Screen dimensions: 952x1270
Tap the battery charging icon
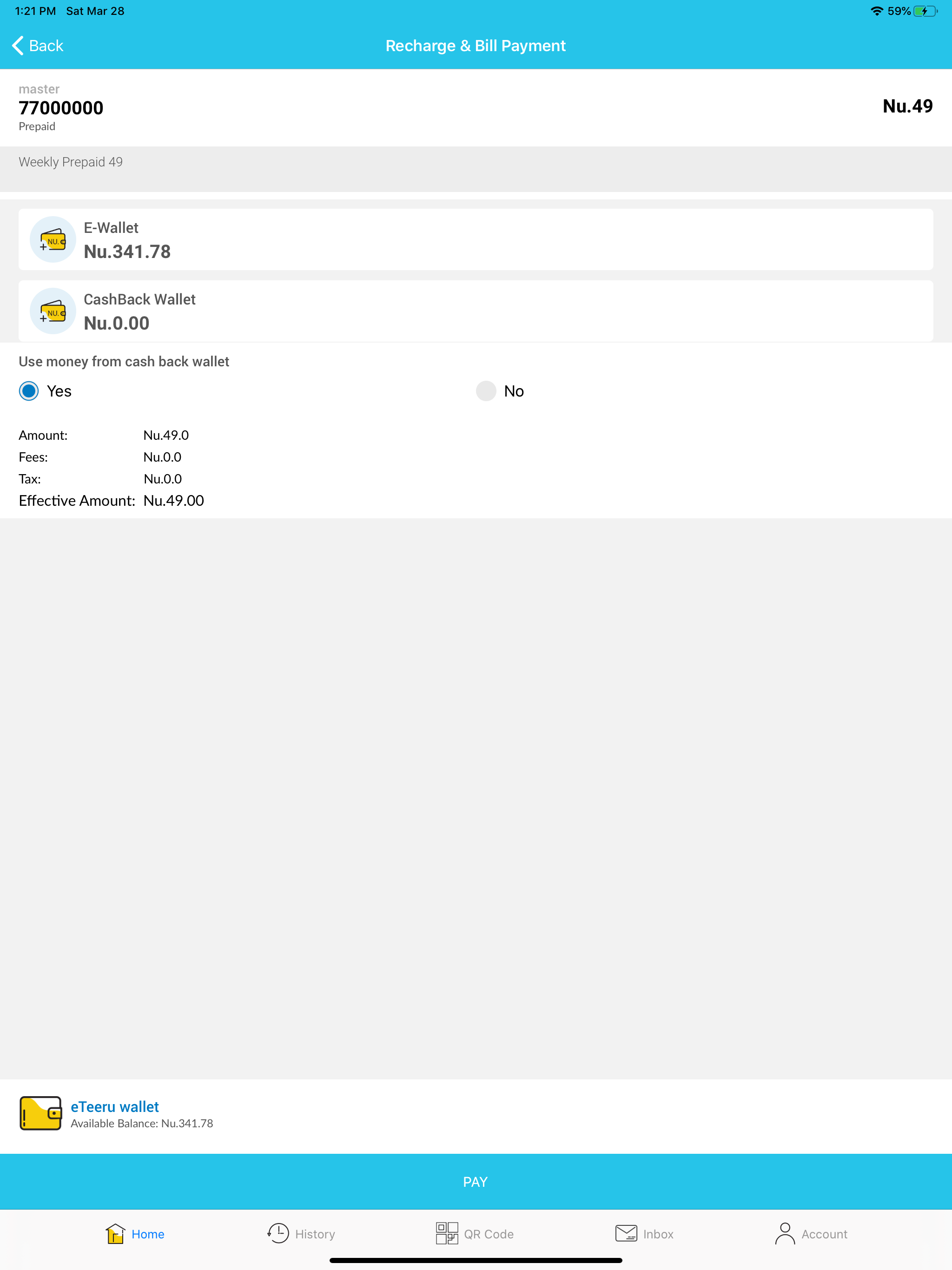point(925,11)
